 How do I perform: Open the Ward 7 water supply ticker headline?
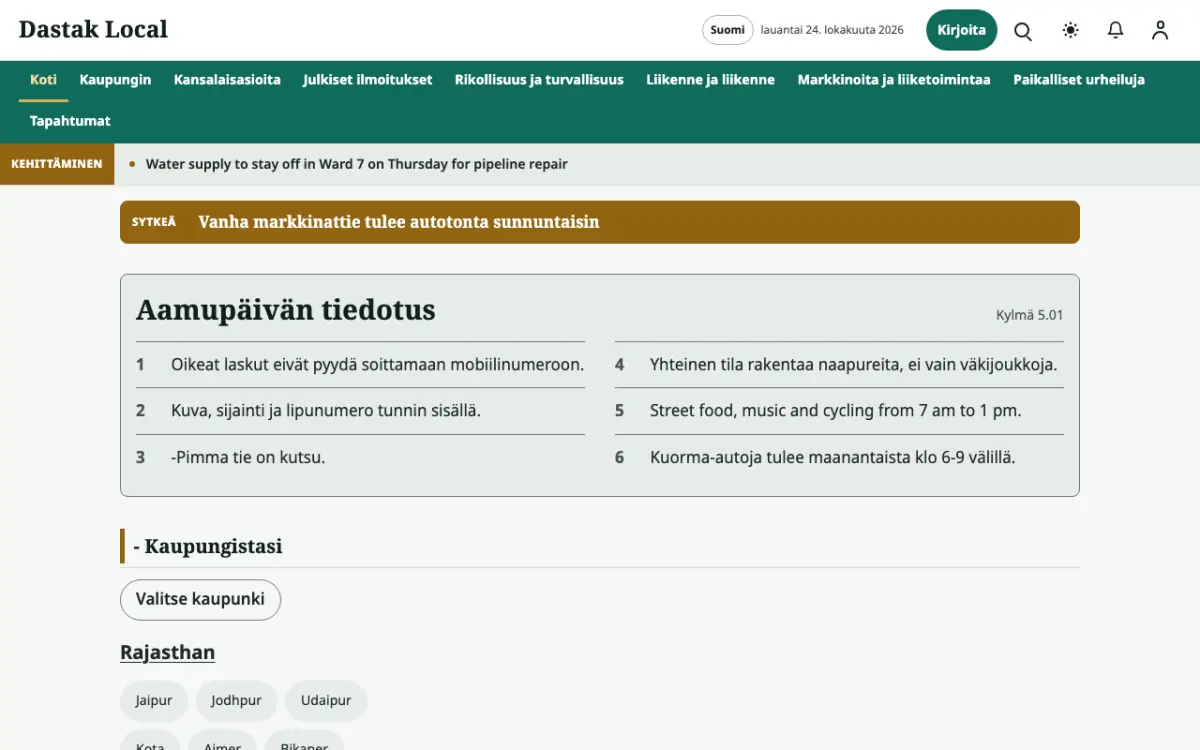[x=357, y=164]
